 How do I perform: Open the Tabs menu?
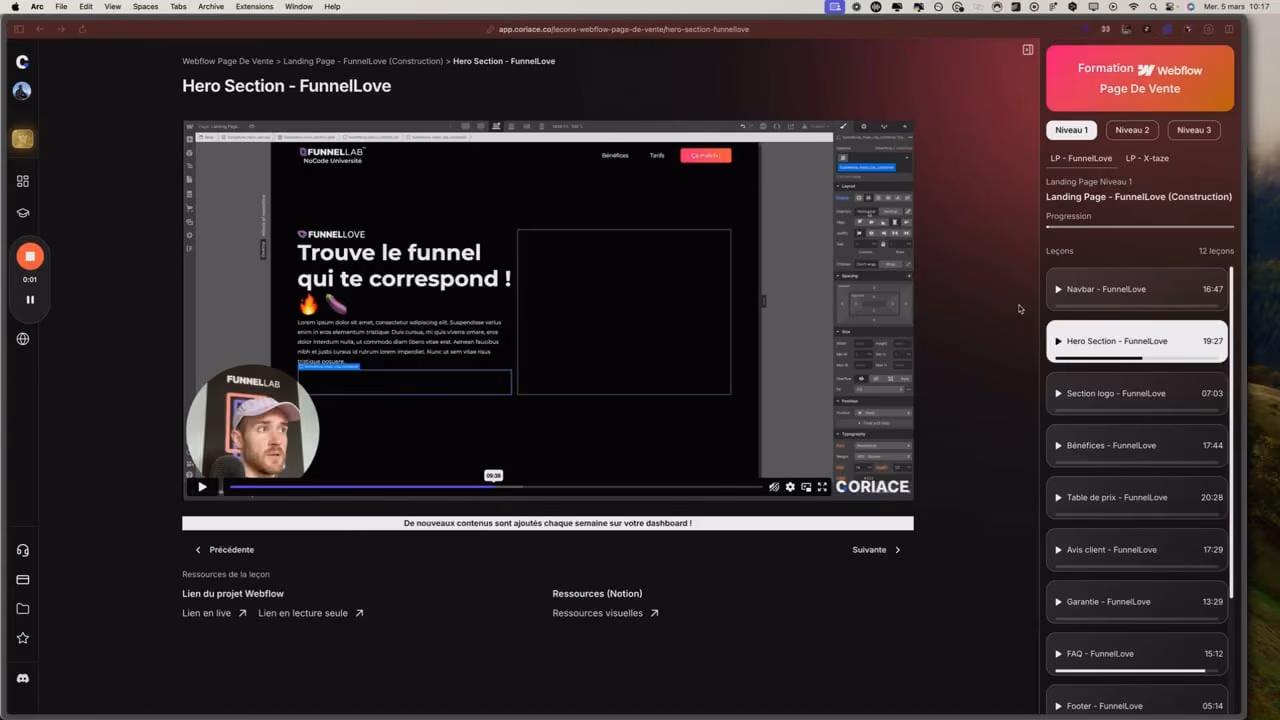click(178, 7)
